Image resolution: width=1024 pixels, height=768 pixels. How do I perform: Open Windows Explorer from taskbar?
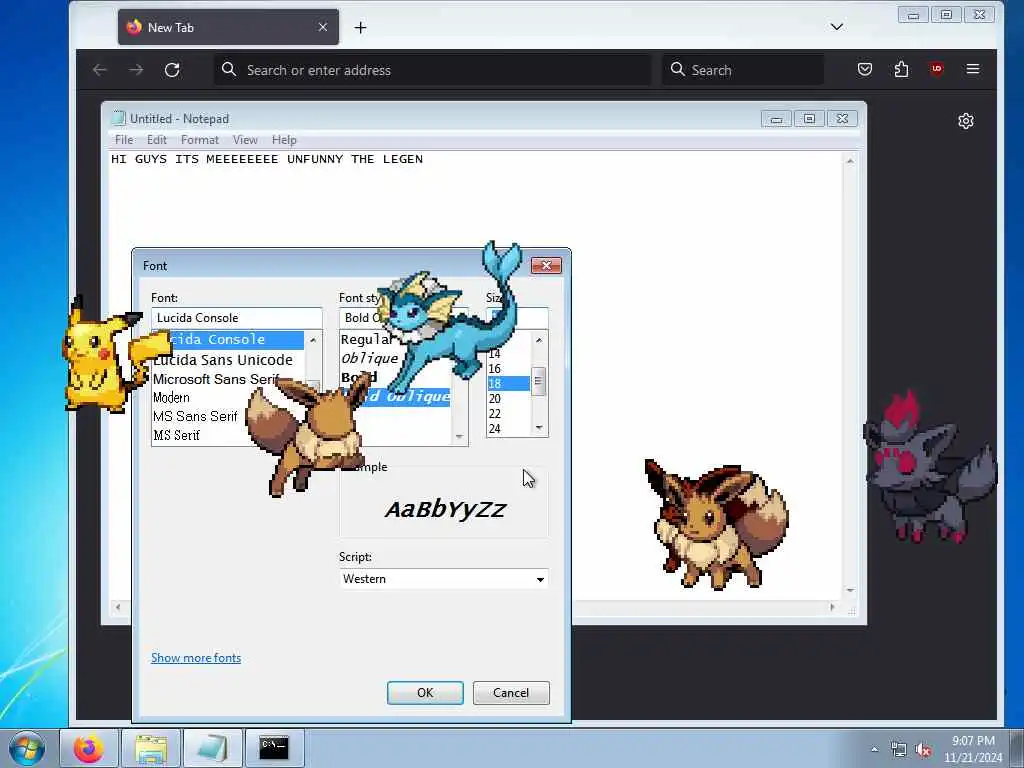[151, 748]
